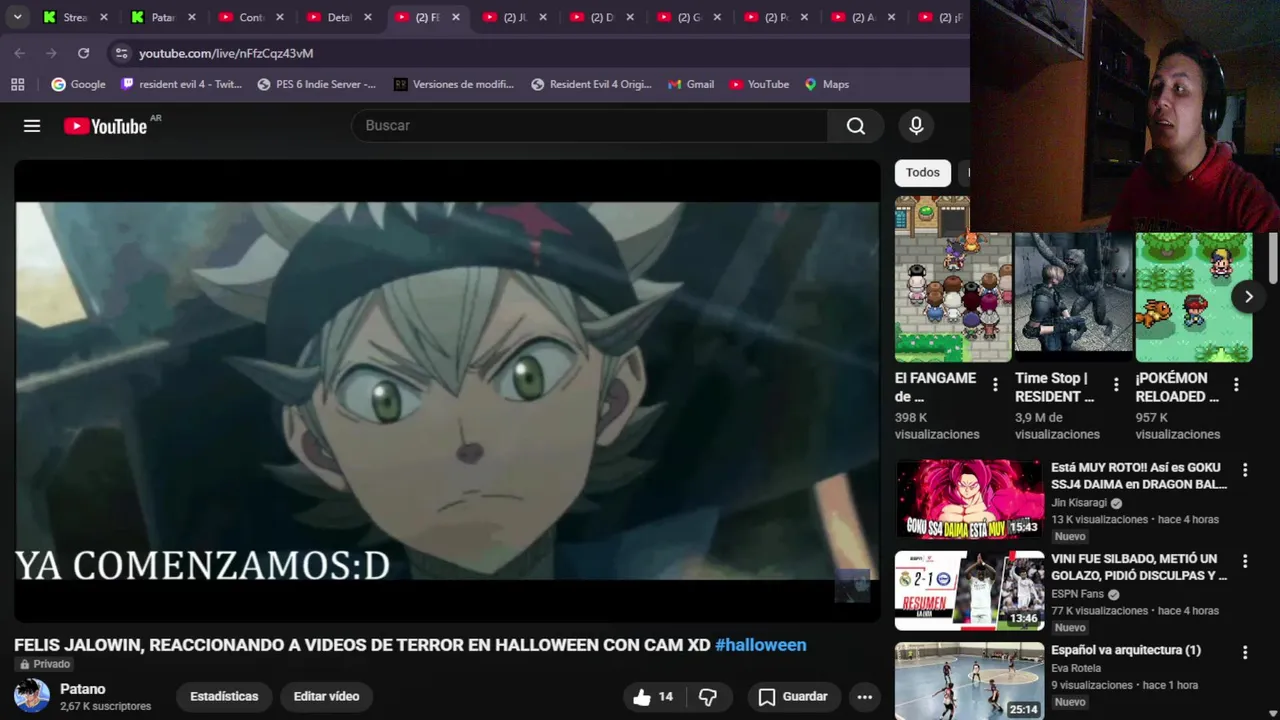Open the Patano channel avatar
This screenshot has height=720, width=1280.
click(31, 696)
